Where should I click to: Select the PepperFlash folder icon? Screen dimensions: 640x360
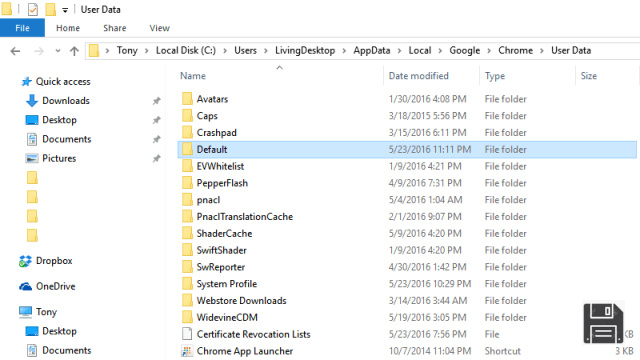[187, 183]
